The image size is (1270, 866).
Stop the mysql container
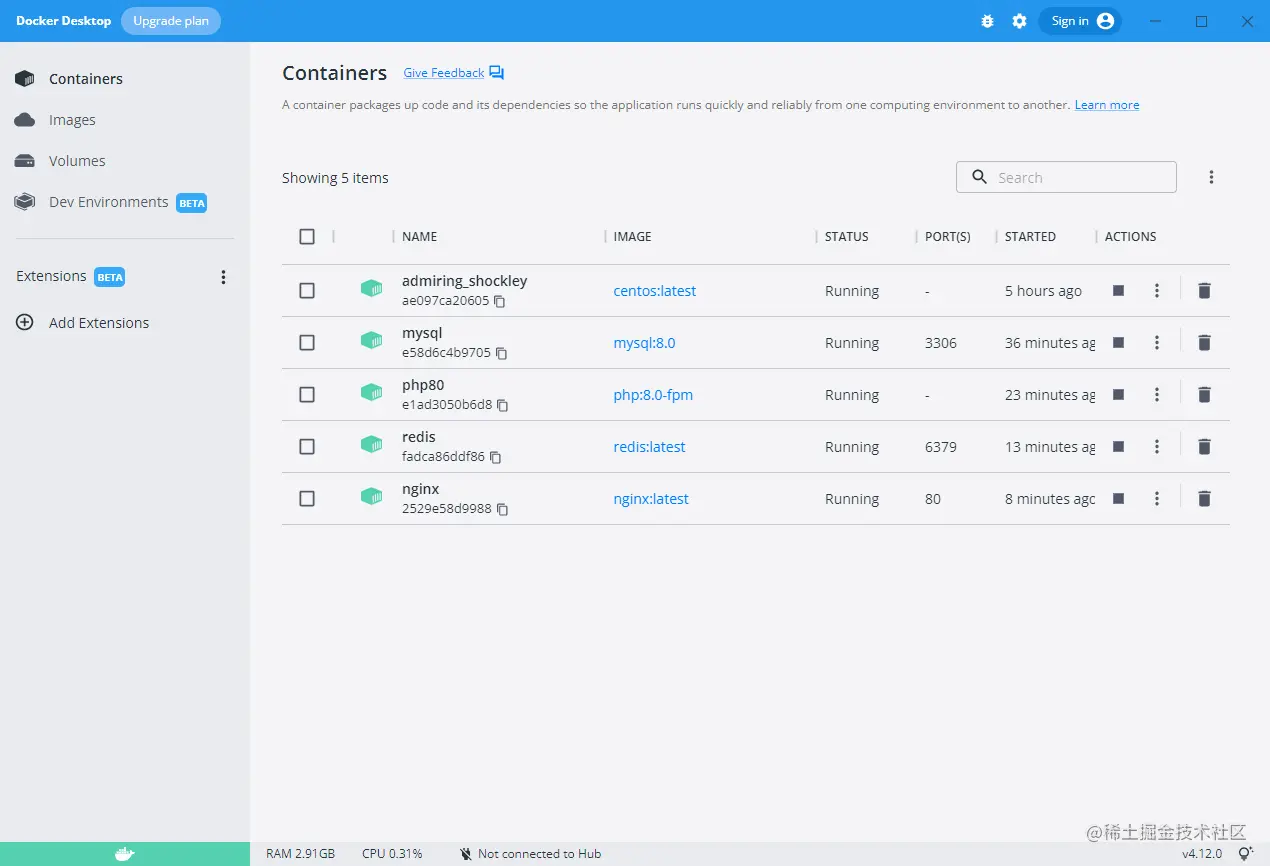[1119, 342]
